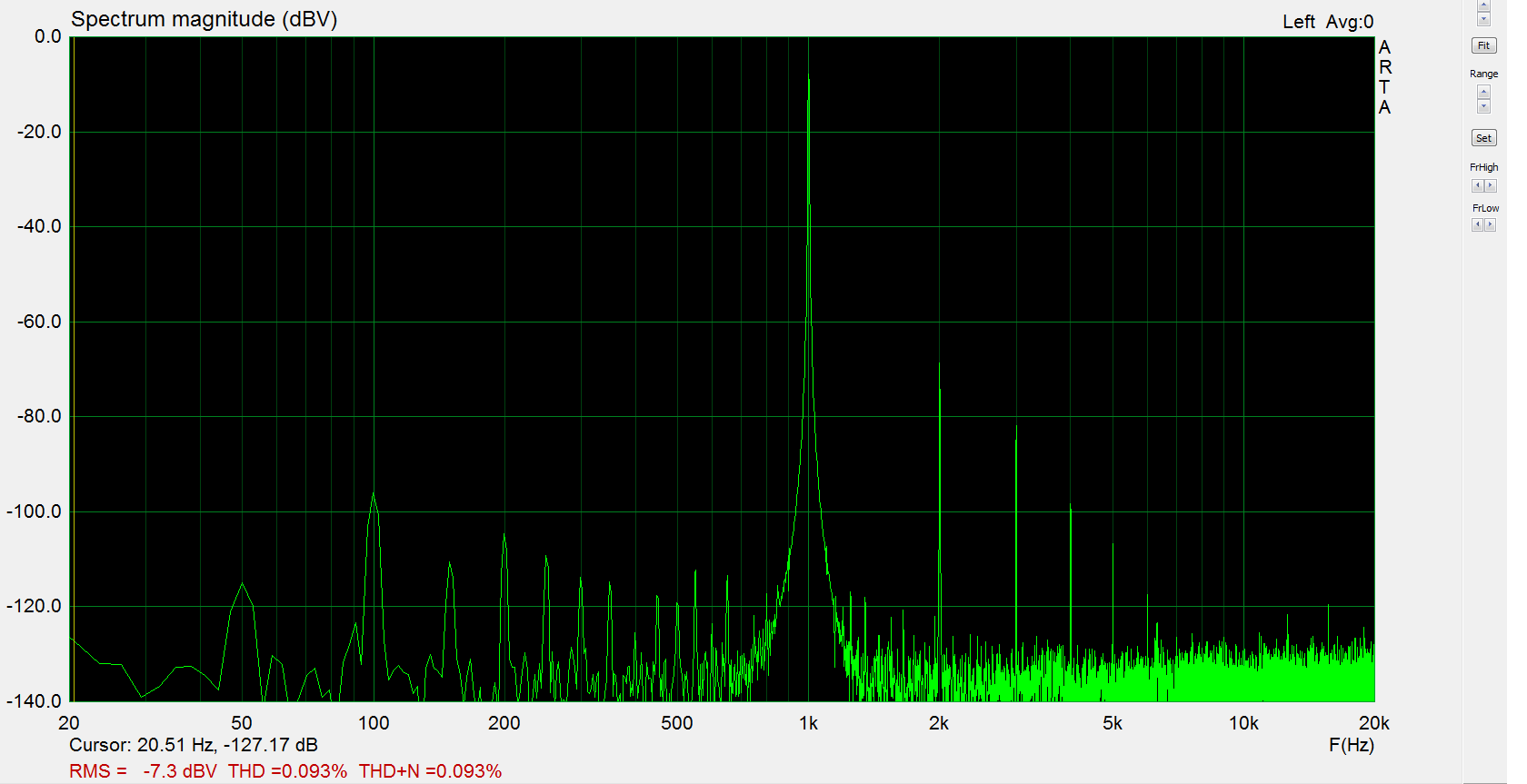Click the 'FrHigh' label
This screenshot has height=784, width=1527.
point(1483,167)
